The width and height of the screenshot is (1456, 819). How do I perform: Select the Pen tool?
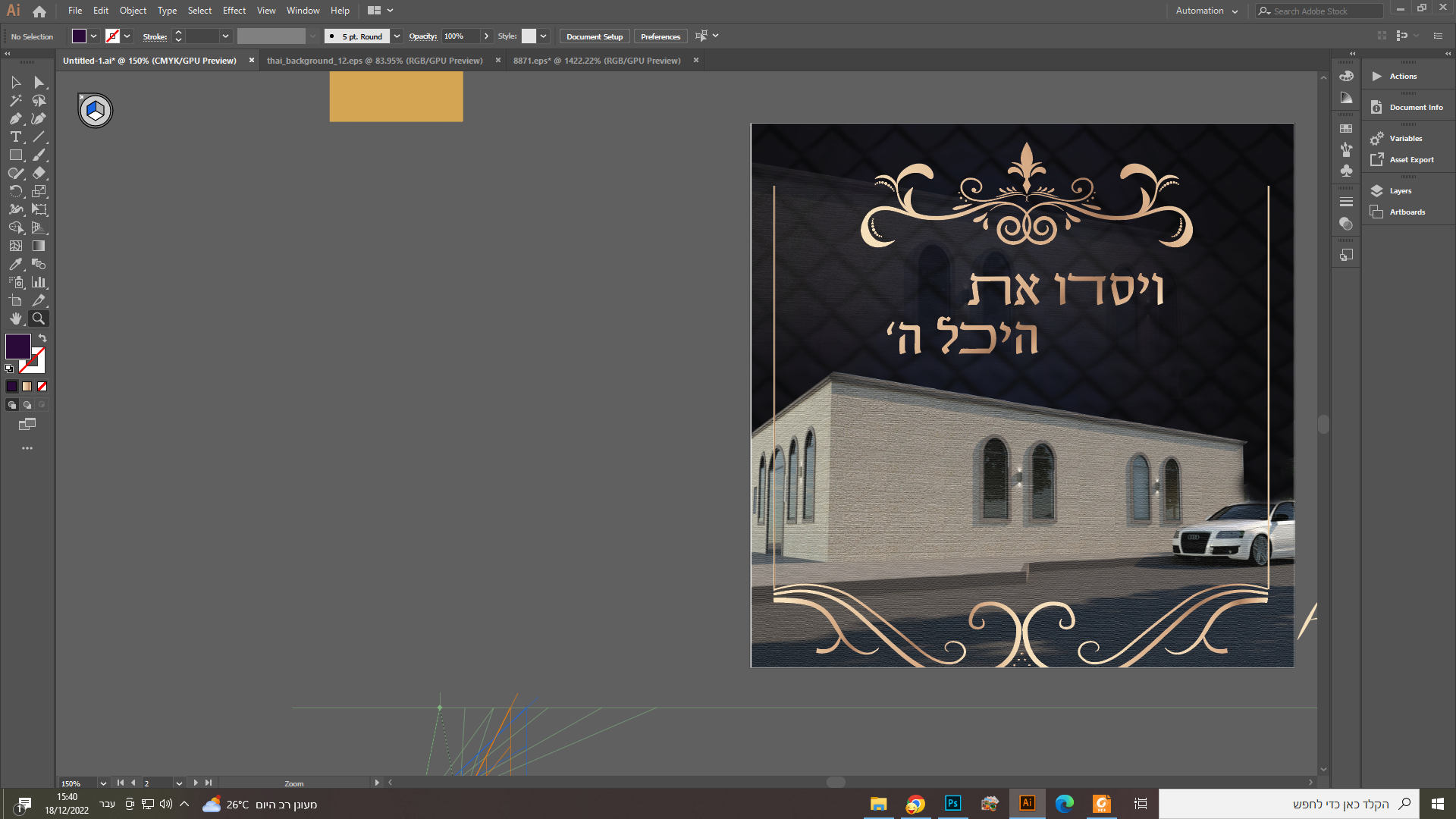15,118
